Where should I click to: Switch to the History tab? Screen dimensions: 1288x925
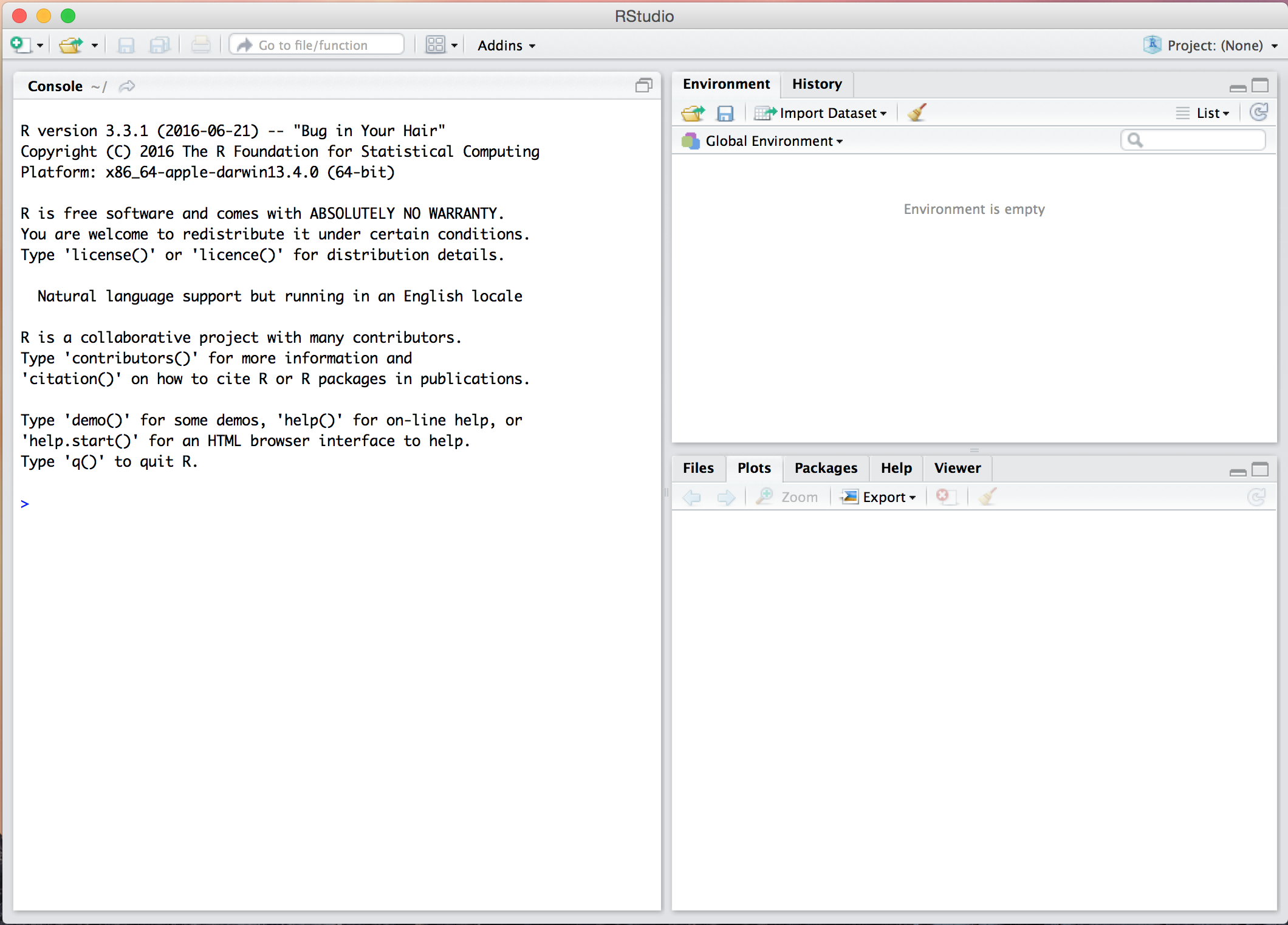coord(817,84)
